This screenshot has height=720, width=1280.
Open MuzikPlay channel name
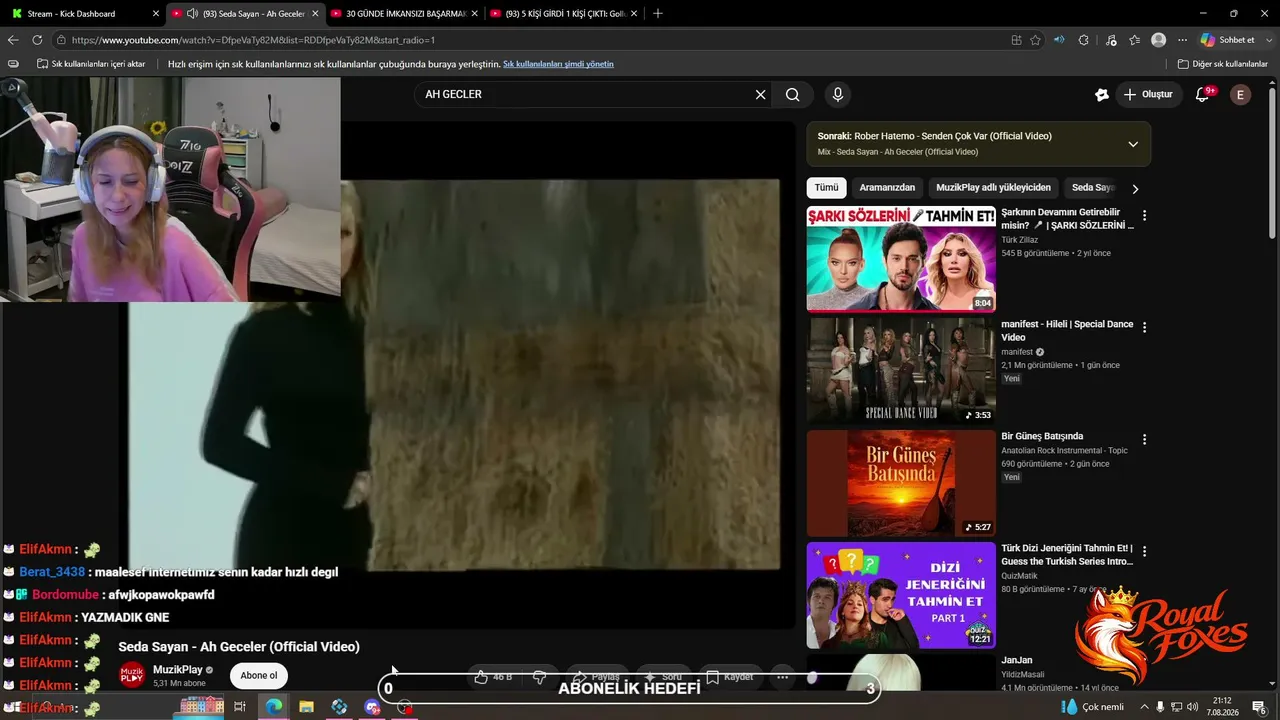tap(178, 670)
